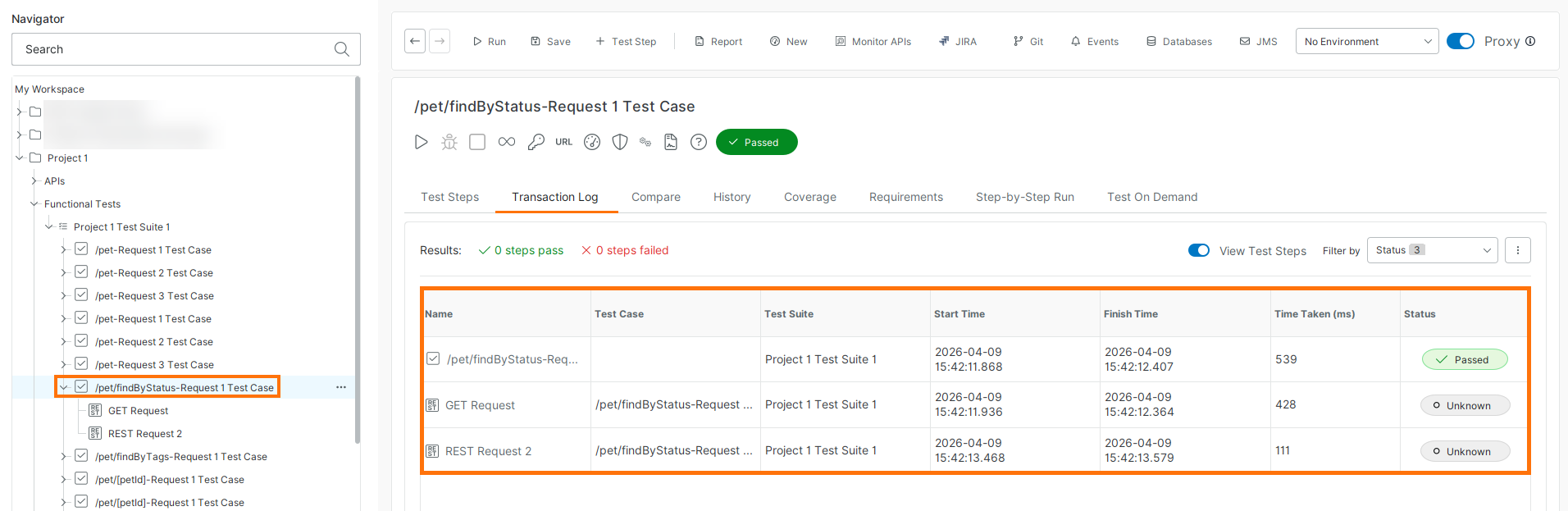This screenshot has width=1568, height=511.
Task: Click the infinity loop icon
Action: click(507, 142)
